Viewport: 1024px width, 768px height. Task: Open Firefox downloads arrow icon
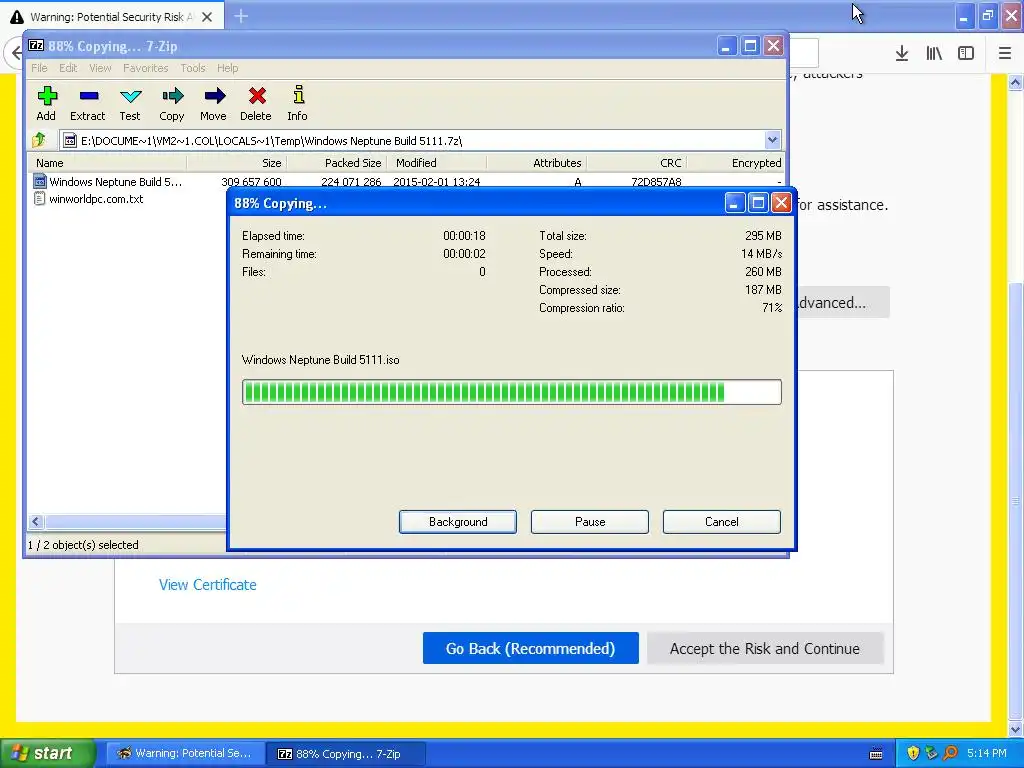tap(902, 54)
